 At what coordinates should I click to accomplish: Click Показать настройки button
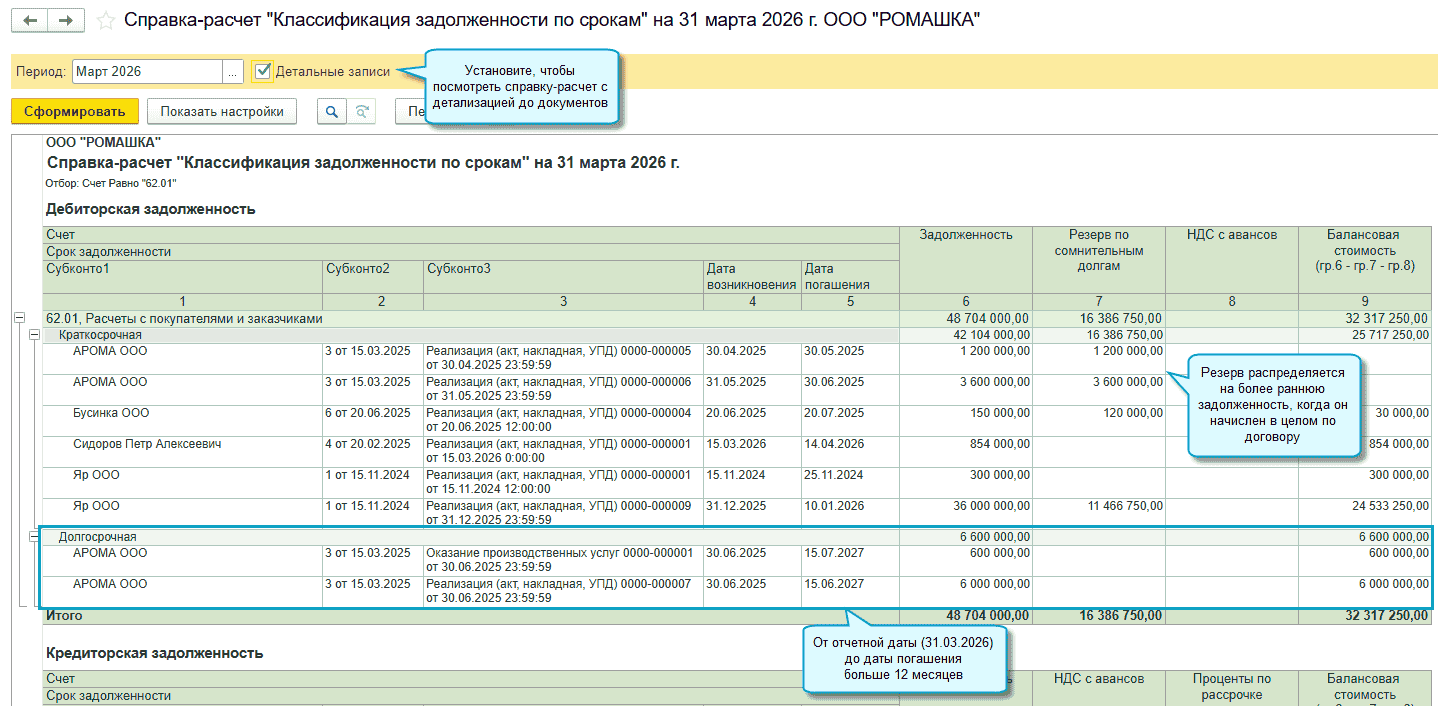222,111
